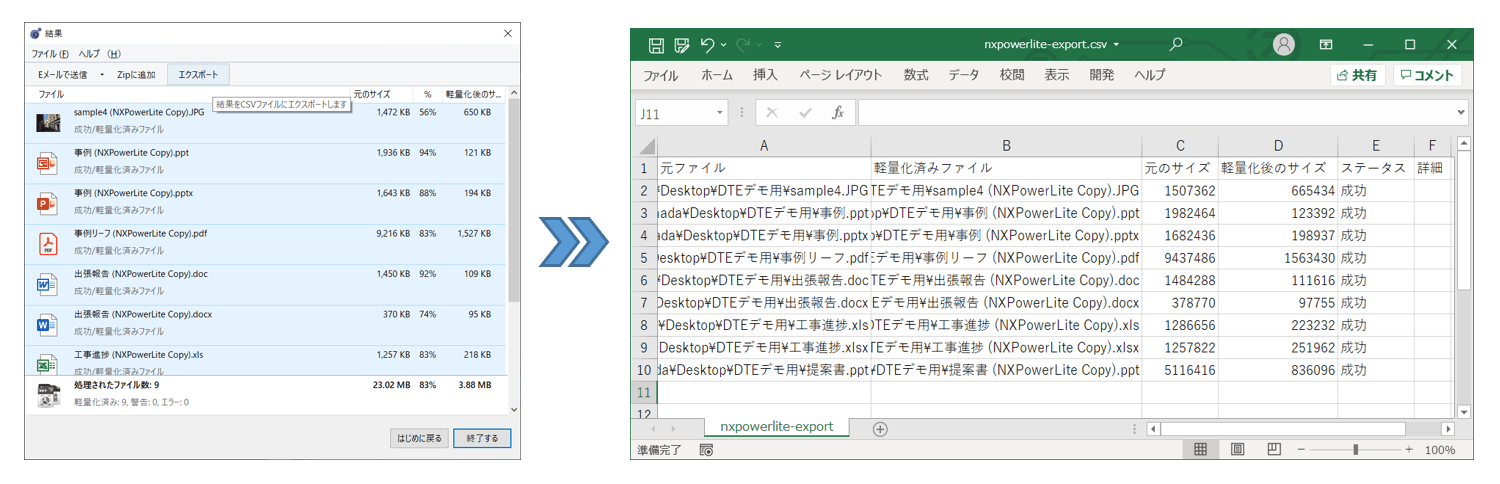This screenshot has width=1500, height=484.
Task: Click the fx insert function icon
Action: [839, 113]
